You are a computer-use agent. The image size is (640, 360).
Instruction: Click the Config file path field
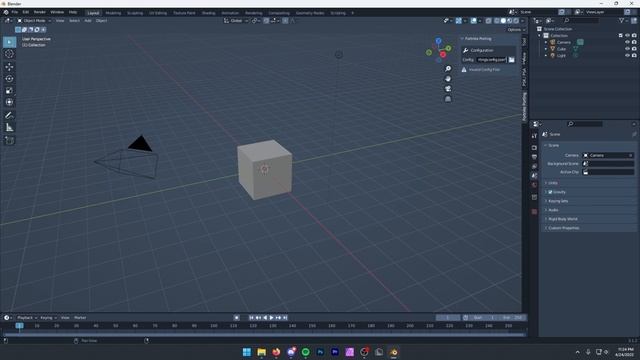(x=491, y=60)
